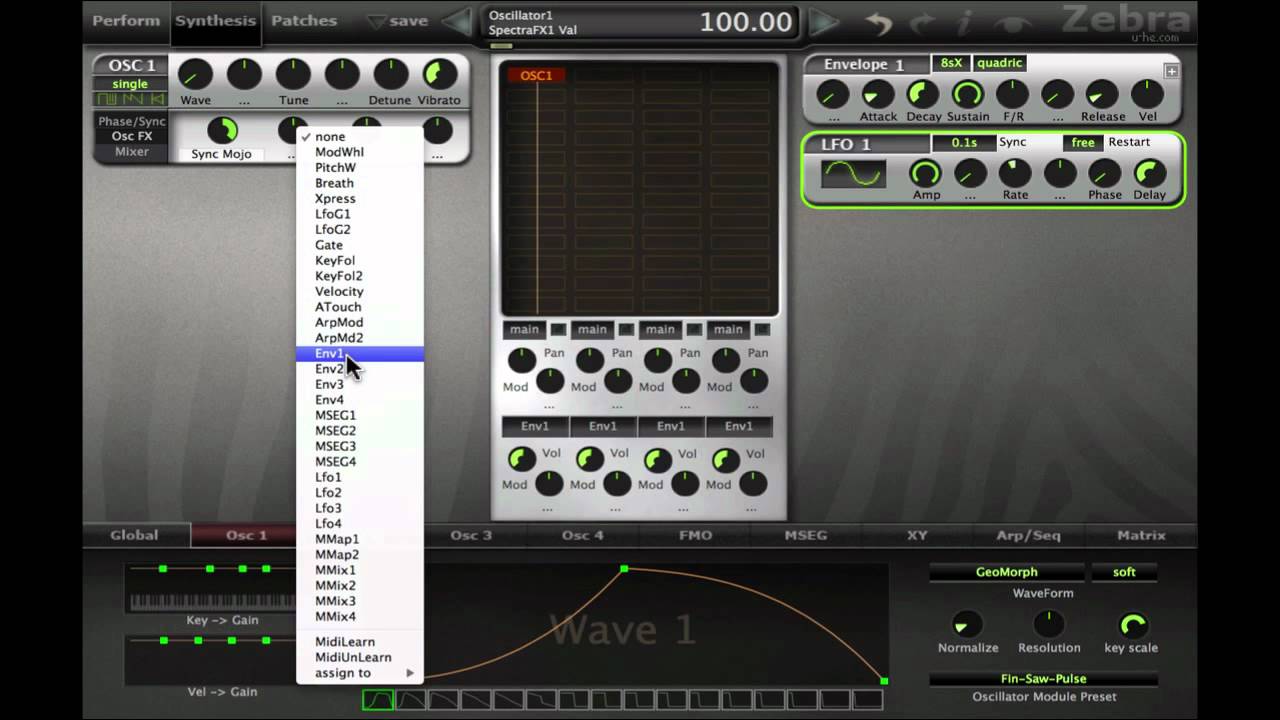This screenshot has width=1280, height=720.
Task: Expand the 'assign to' submenu
Action: point(360,673)
